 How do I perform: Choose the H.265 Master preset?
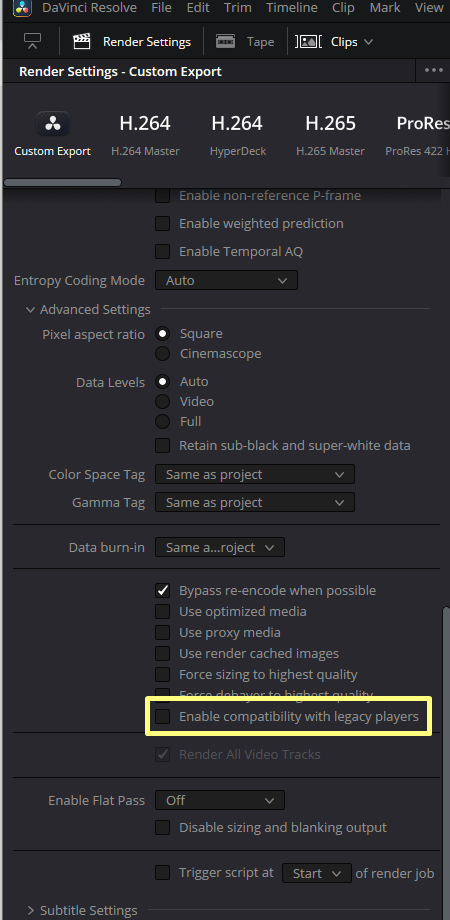click(x=330, y=135)
